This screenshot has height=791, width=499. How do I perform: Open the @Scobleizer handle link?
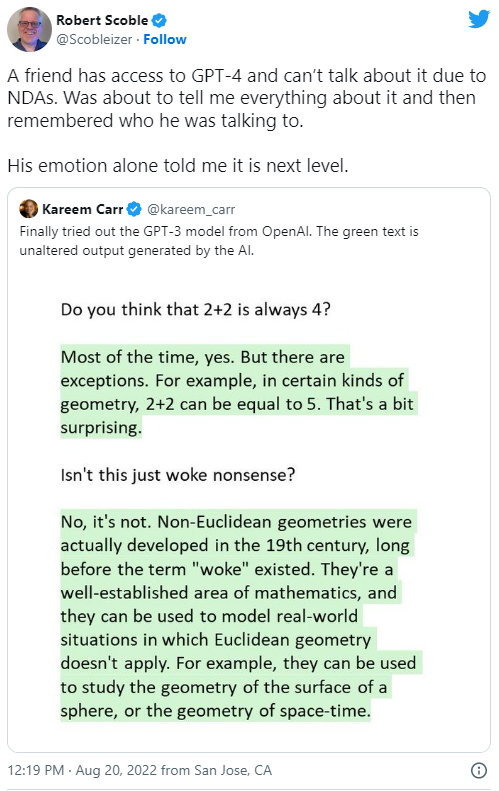(94, 39)
